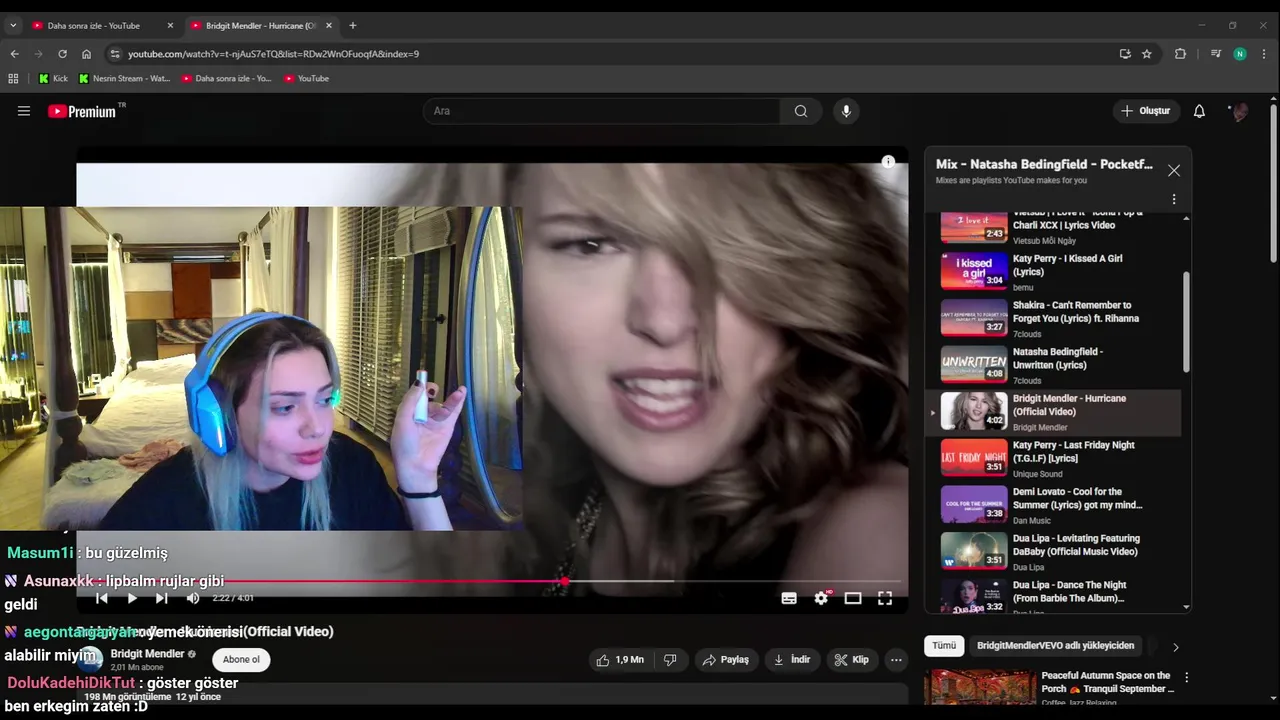The image size is (1280, 720).
Task: Open apps grid in bookmarks bar
Action: point(13,78)
